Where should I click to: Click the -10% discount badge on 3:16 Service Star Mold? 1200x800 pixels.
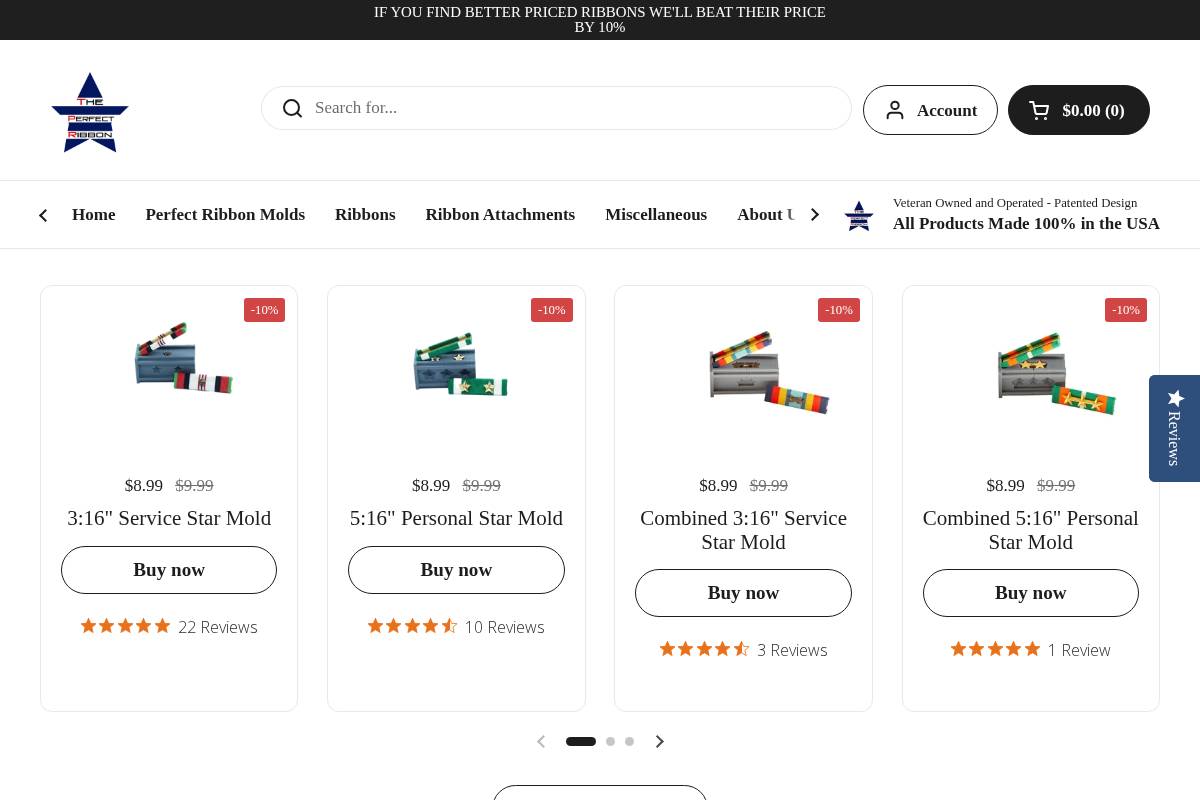point(264,310)
